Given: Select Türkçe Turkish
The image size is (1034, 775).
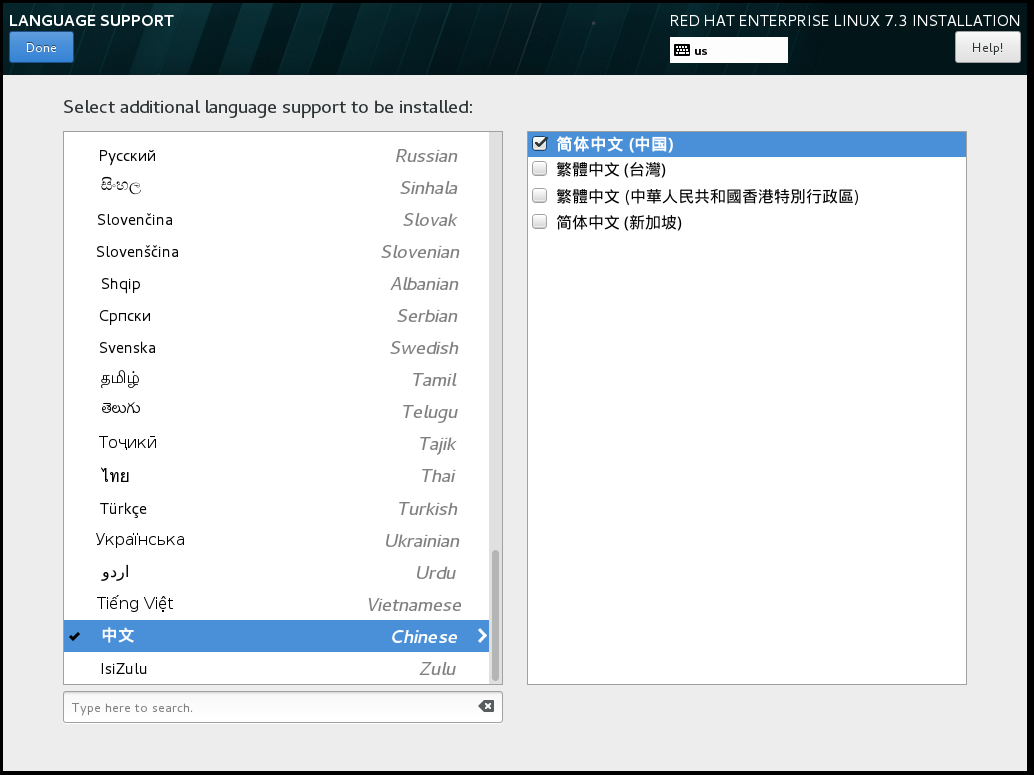Looking at the screenshot, I should tap(276, 508).
